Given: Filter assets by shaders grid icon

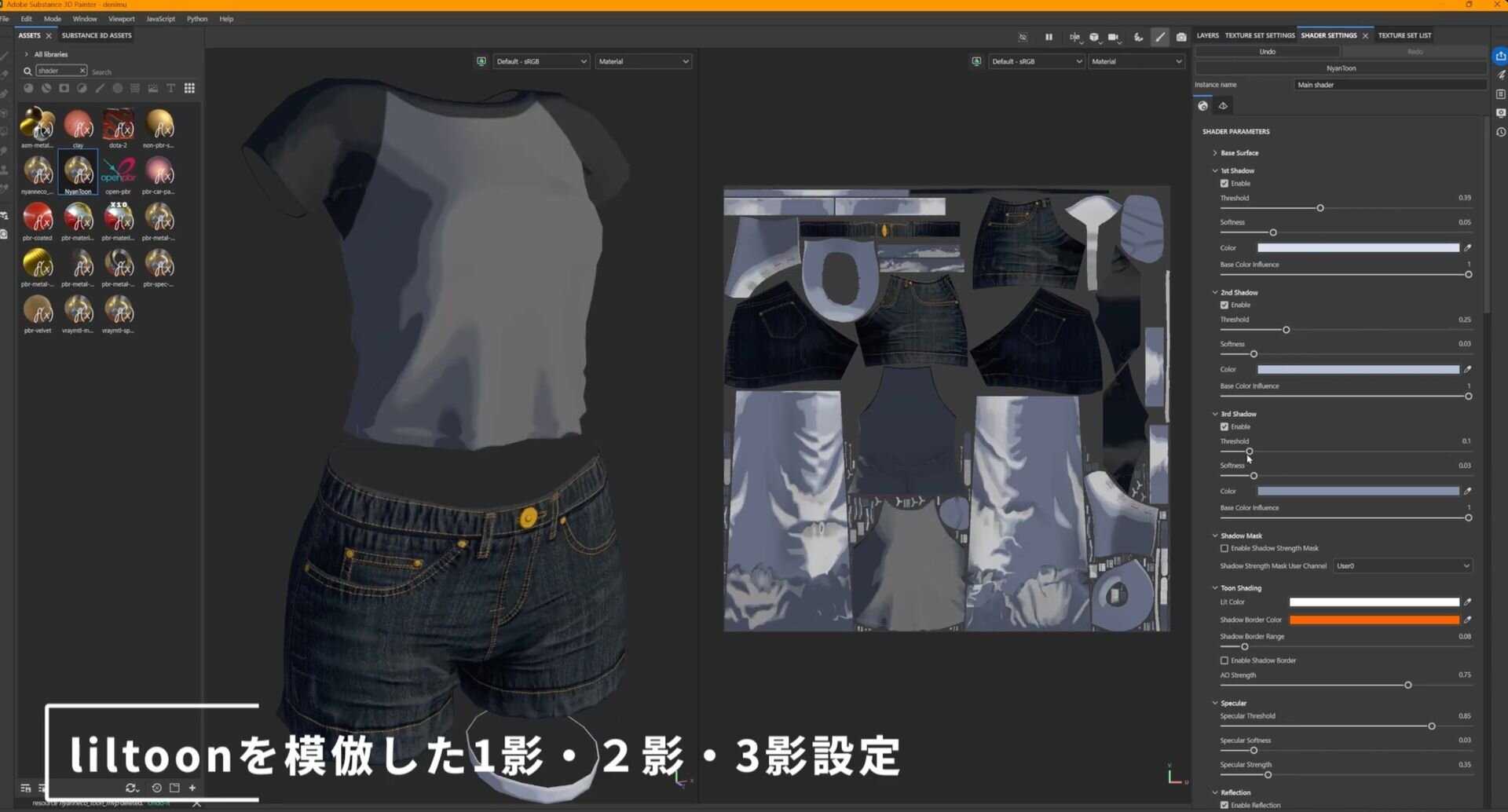Looking at the screenshot, I should 189,88.
